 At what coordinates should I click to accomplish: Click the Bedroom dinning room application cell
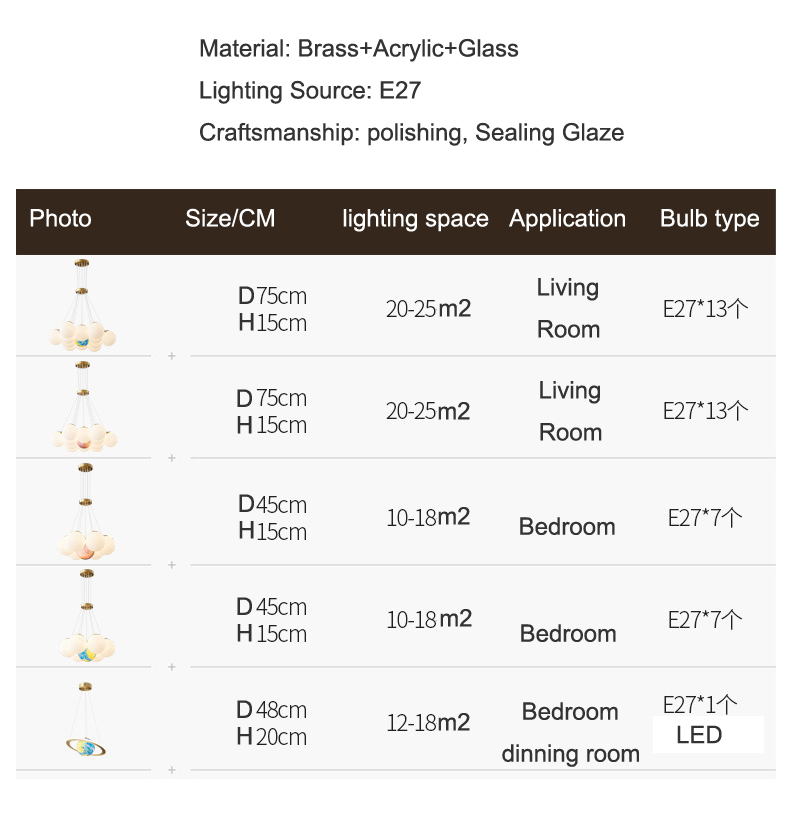point(571,733)
